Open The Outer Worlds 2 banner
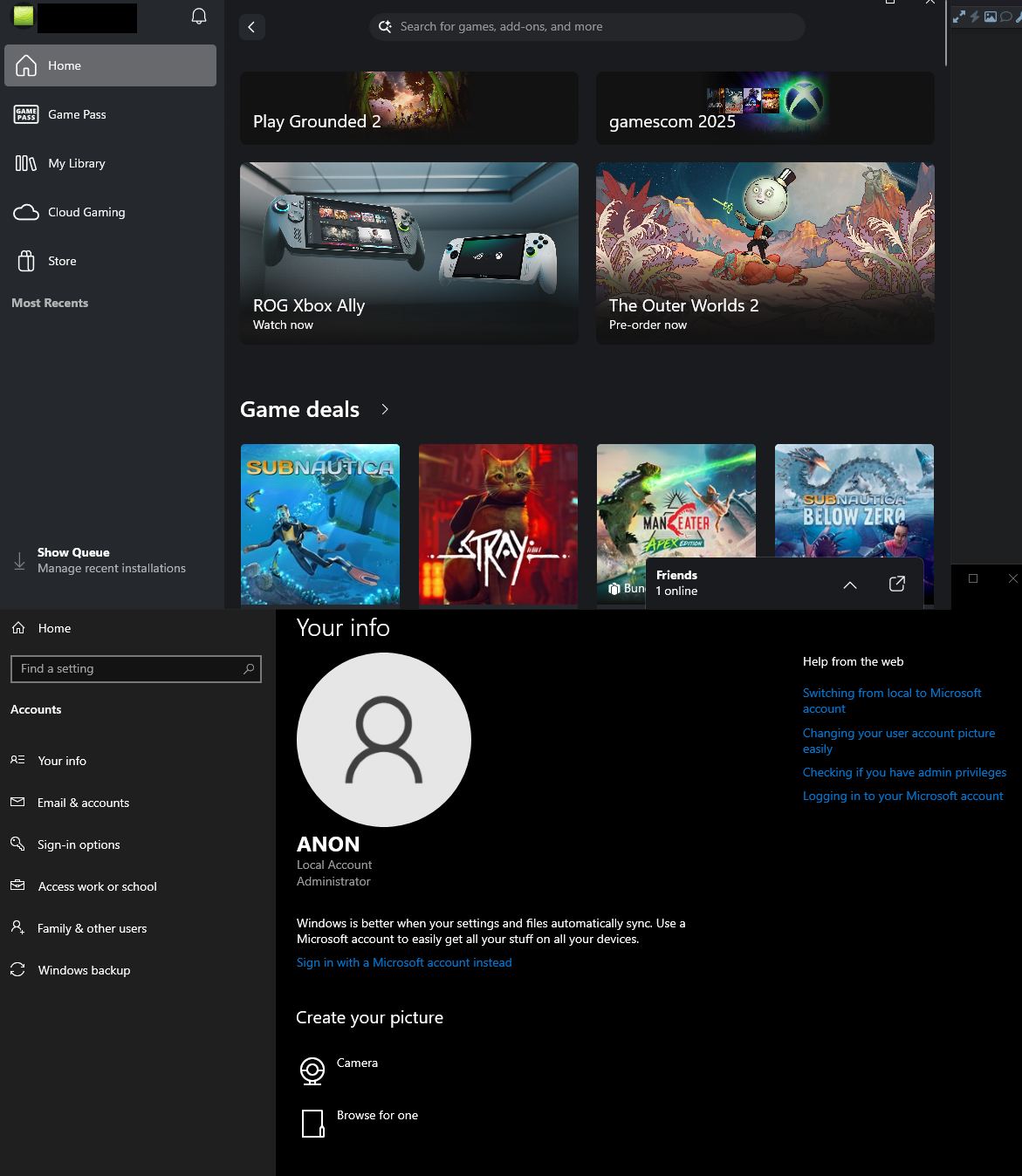1022x1176 pixels. tap(765, 253)
